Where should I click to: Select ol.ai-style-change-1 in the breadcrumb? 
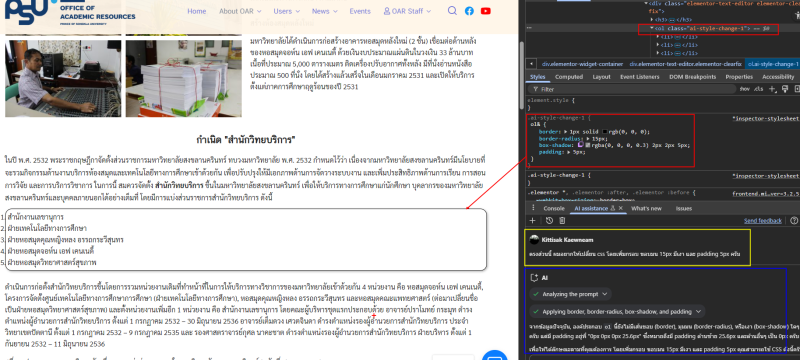(x=773, y=64)
